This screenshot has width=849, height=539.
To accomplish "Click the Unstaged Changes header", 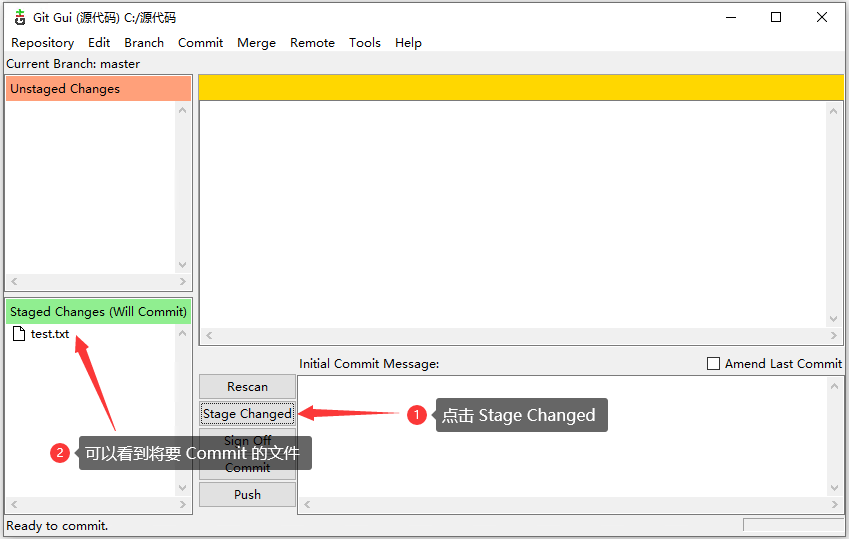I will (x=99, y=88).
